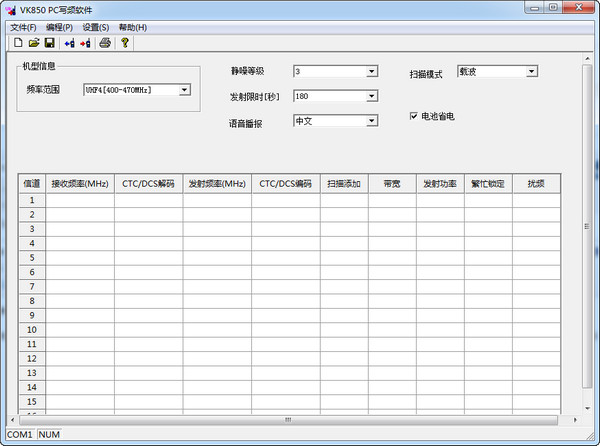Click the vertical scrollbar thumb
The height and width of the screenshot is (446, 600).
click(x=587, y=226)
